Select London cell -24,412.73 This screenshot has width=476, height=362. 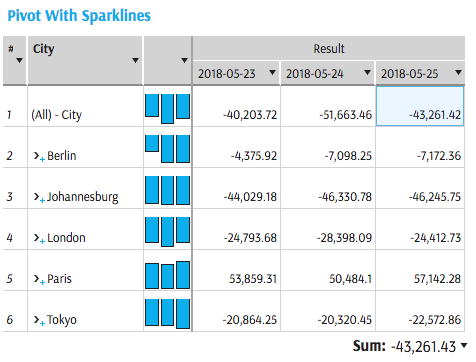pos(420,230)
